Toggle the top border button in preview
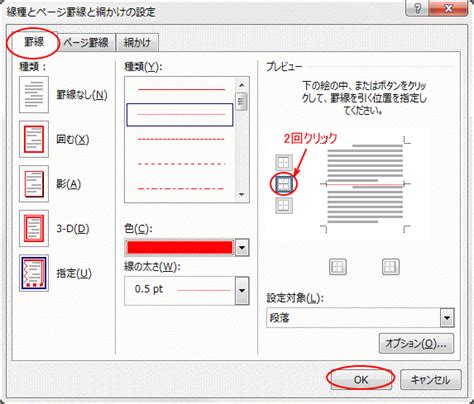 point(284,163)
